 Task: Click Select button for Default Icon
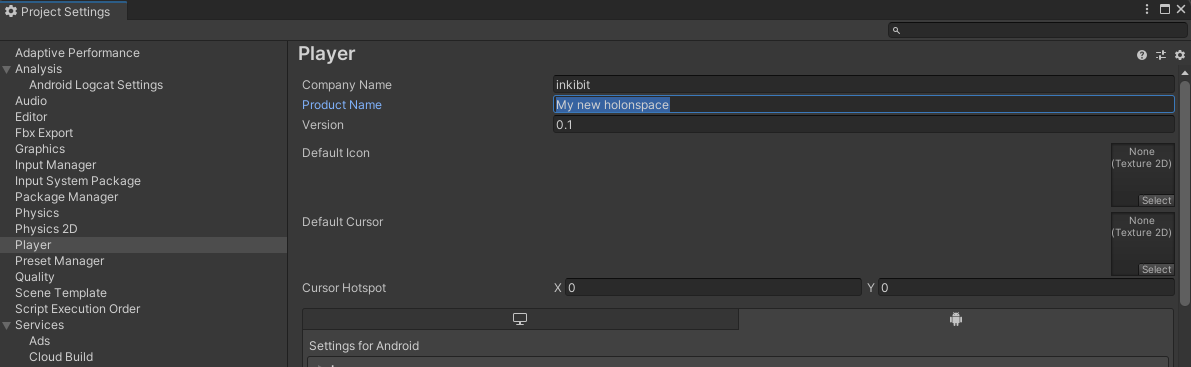[1156, 201]
